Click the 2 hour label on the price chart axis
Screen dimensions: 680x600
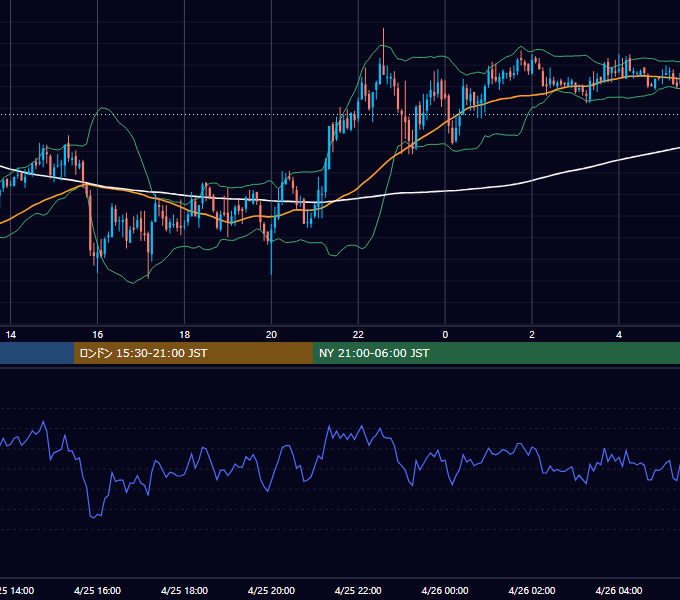(532, 335)
